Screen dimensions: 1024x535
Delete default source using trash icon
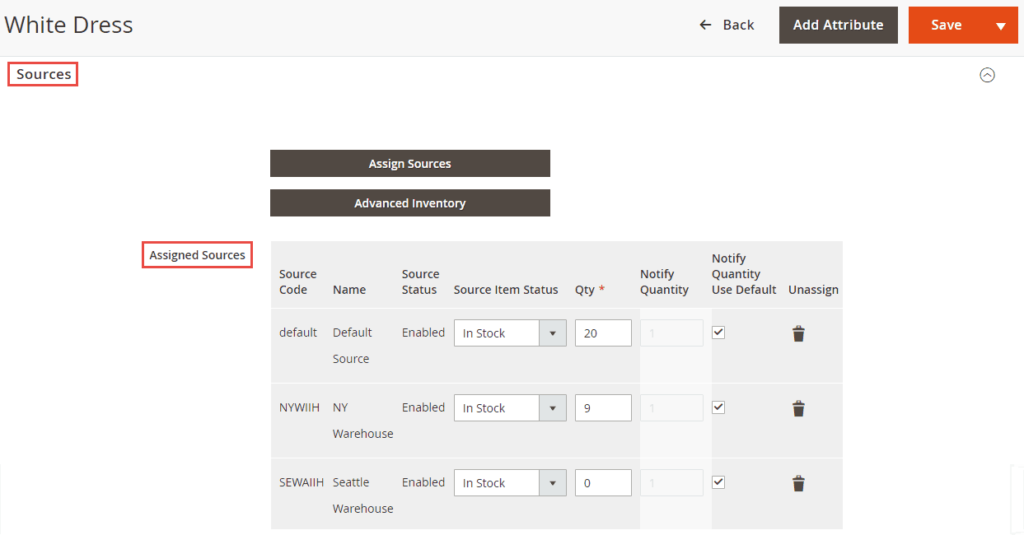point(798,334)
